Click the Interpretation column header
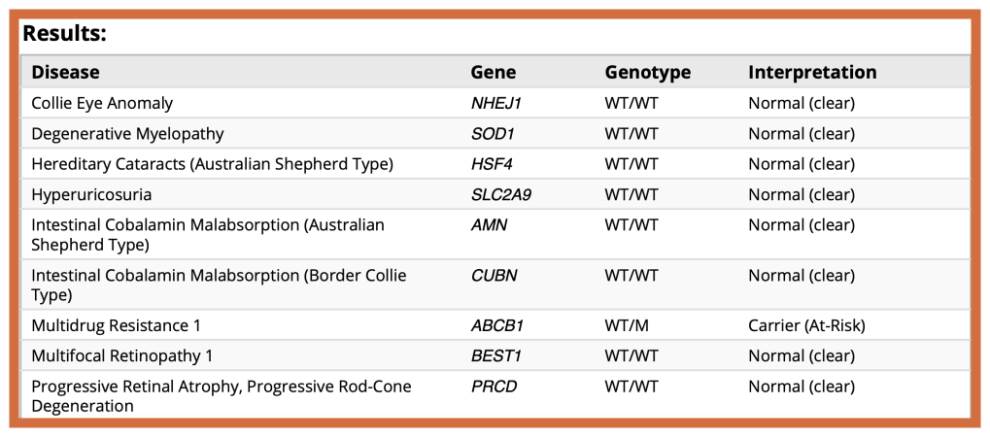 point(812,72)
